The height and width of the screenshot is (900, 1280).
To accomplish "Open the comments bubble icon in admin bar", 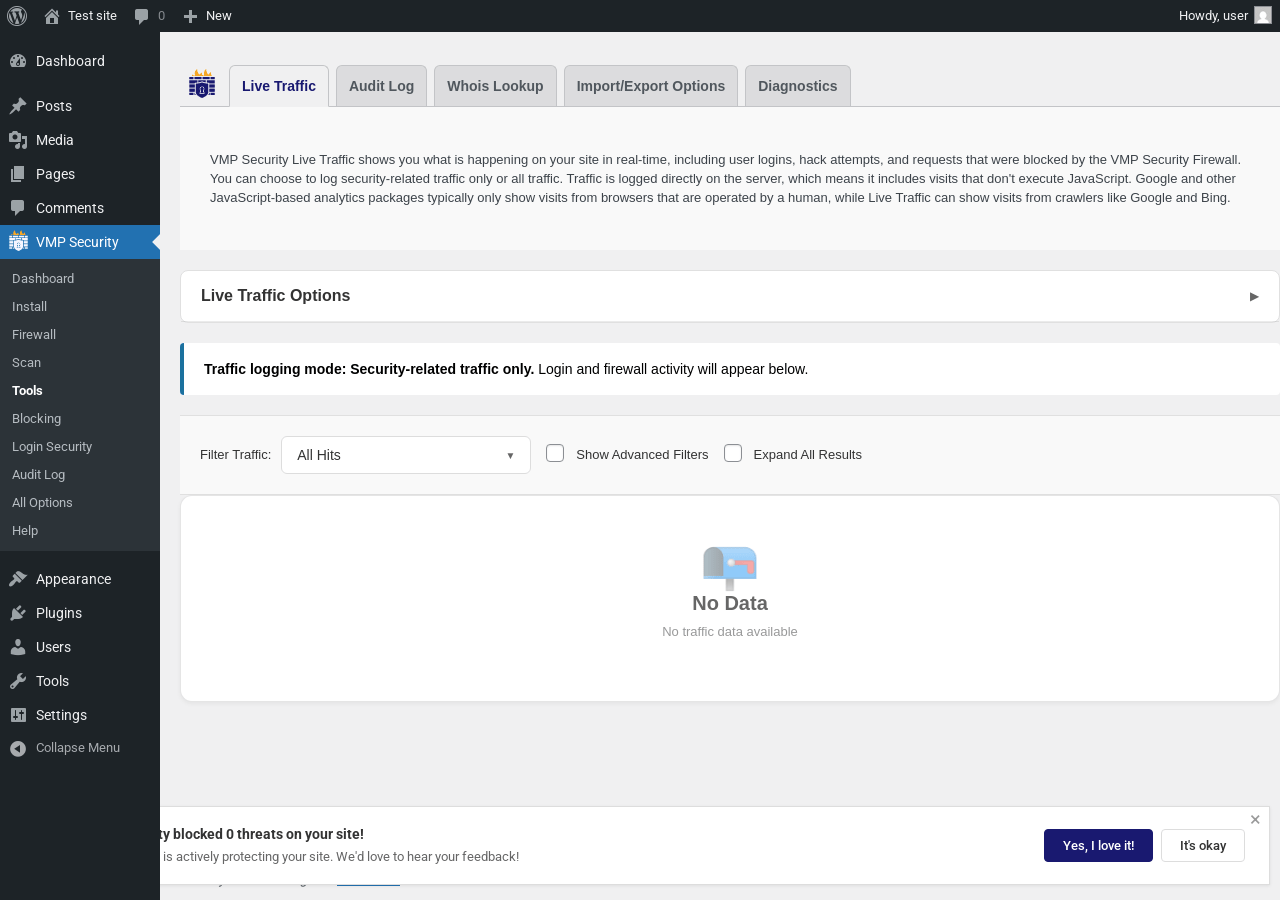I will 142,16.
